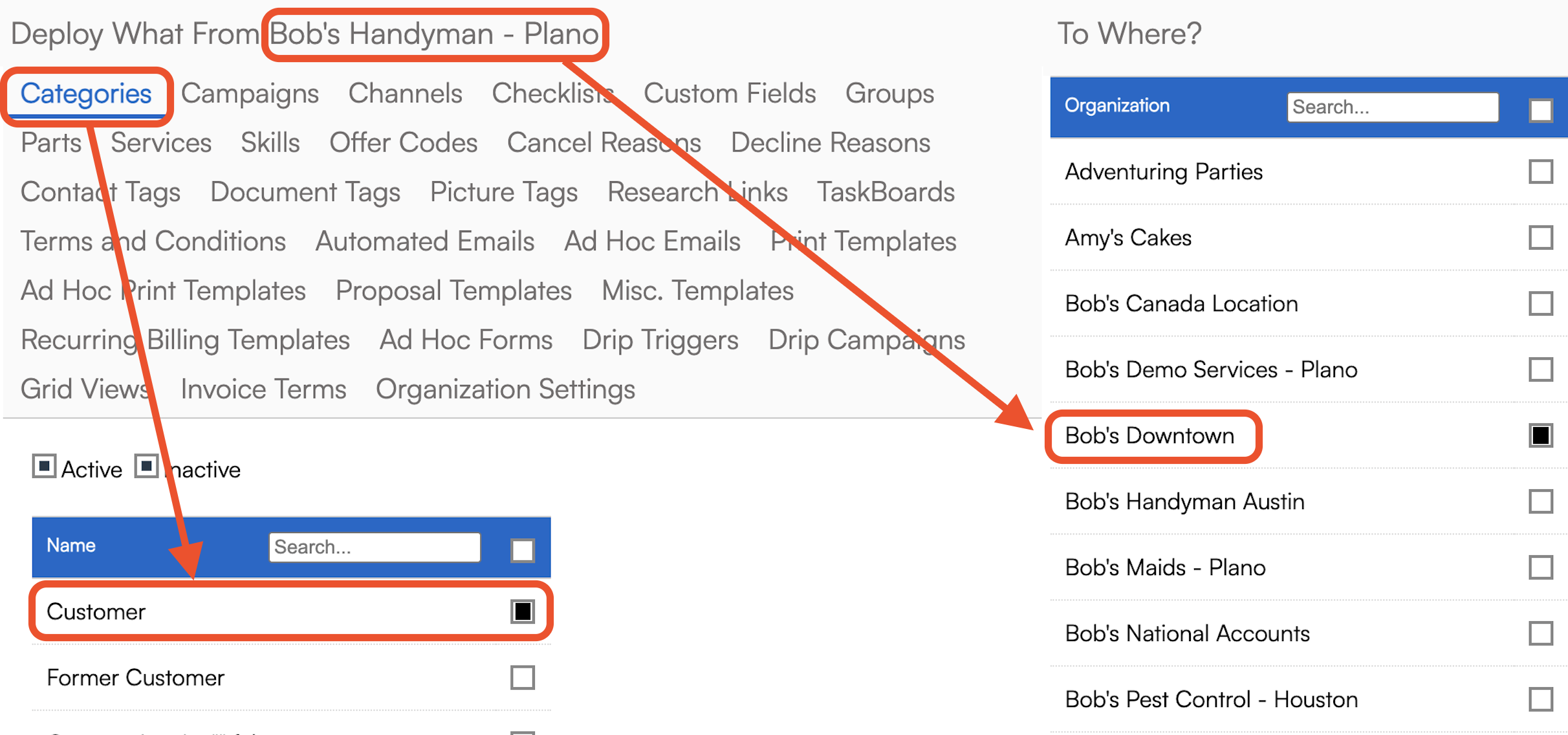The image size is (1568, 735).
Task: Select the Offer Codes tab
Action: click(x=404, y=143)
